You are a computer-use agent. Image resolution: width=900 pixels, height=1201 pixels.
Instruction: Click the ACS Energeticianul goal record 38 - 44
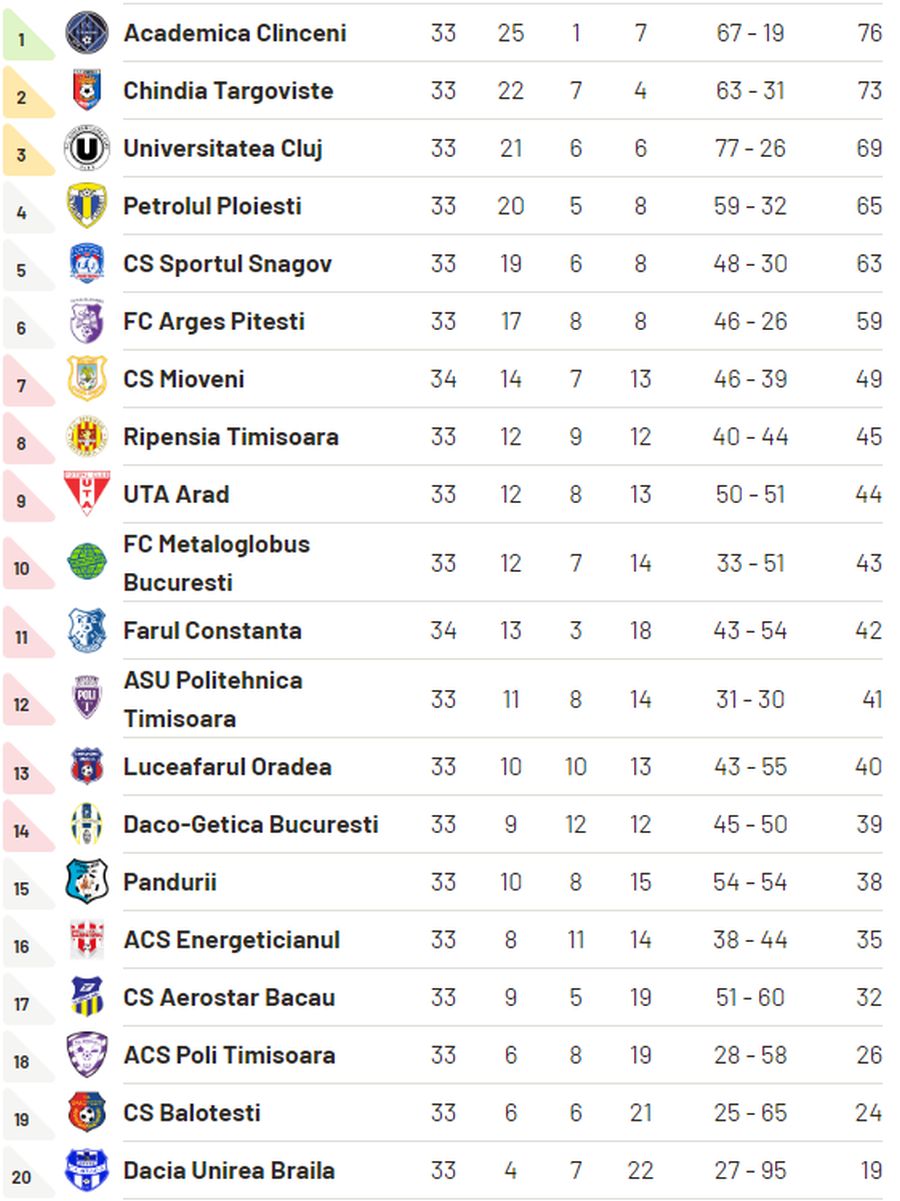pos(751,940)
